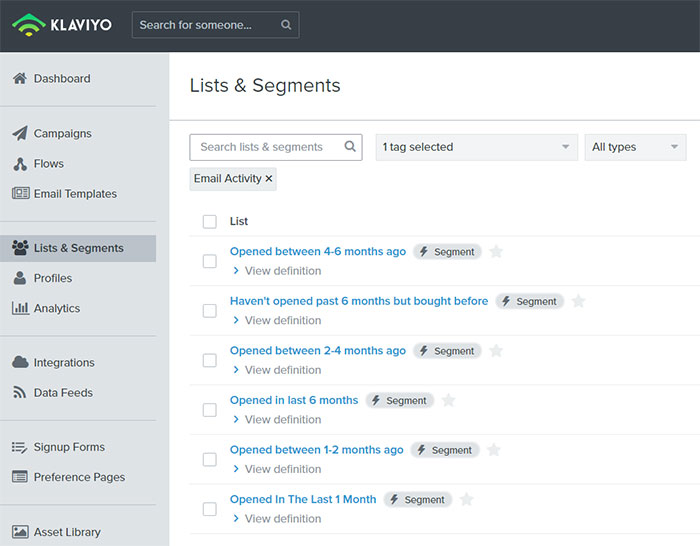Star the Opened in last 6 months segment
Screen dimensions: 700x546
pos(448,400)
